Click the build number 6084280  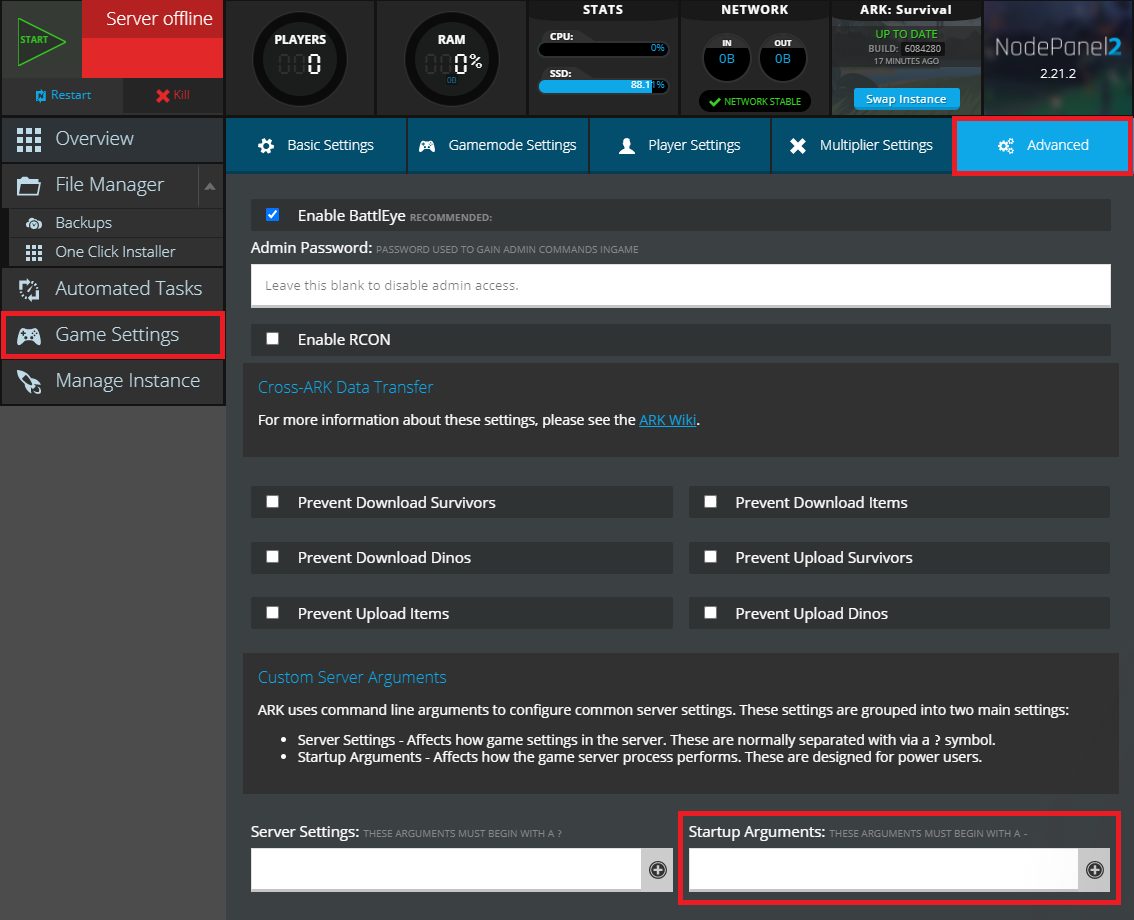(x=923, y=48)
